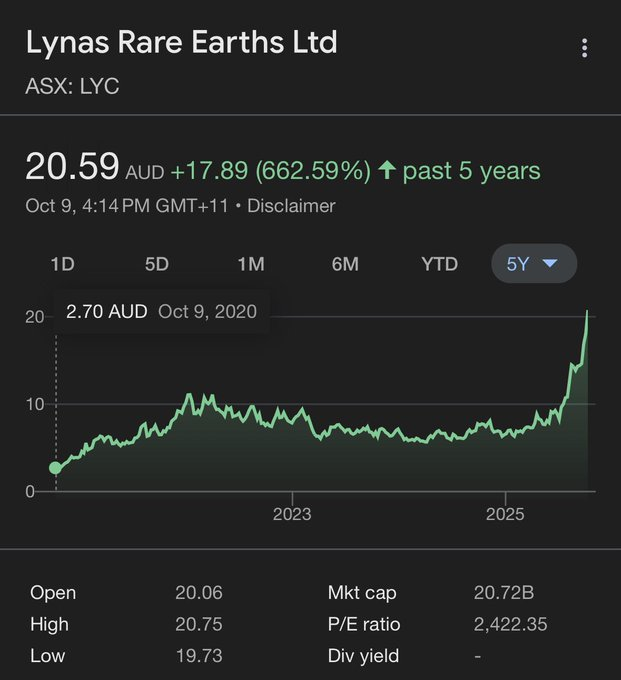Click the P/E ratio value 2,422.35
621x680 pixels.
(510, 624)
